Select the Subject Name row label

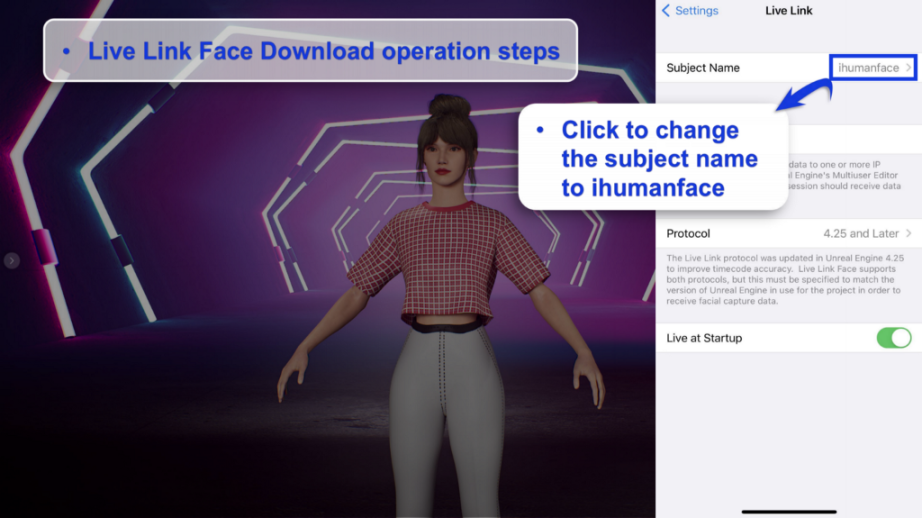pyautogui.click(x=703, y=68)
